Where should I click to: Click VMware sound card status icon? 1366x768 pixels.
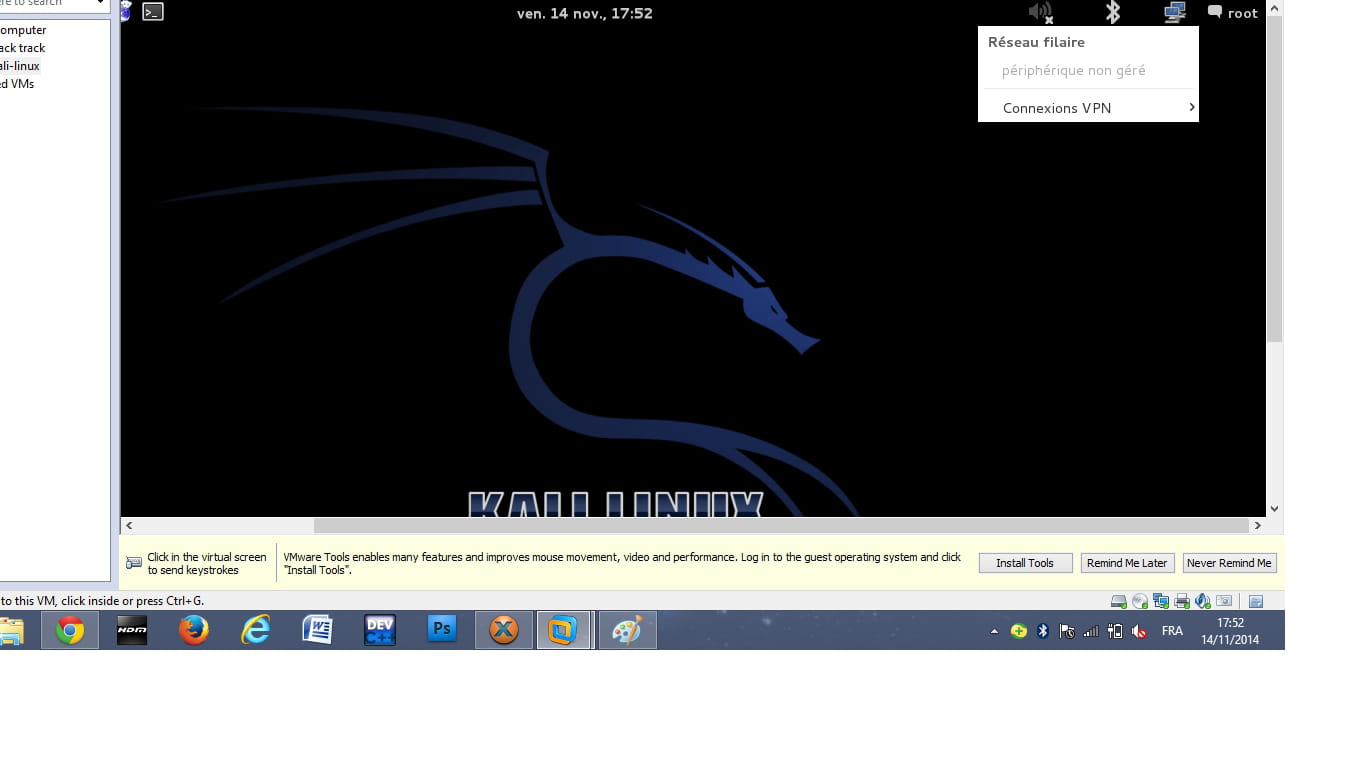tap(1203, 601)
